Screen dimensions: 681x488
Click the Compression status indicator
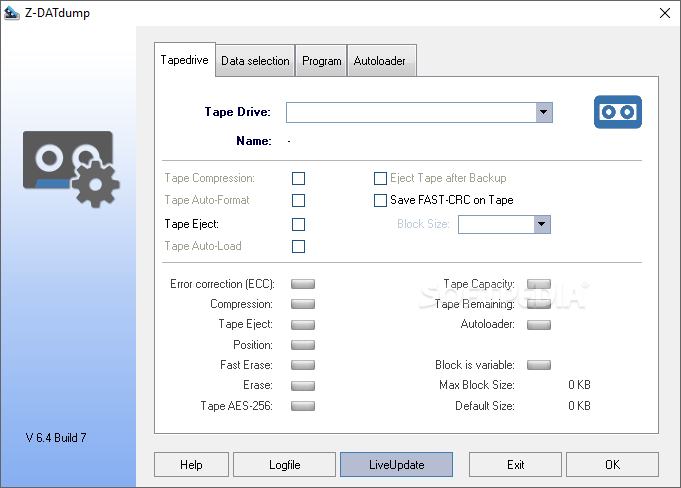(303, 304)
